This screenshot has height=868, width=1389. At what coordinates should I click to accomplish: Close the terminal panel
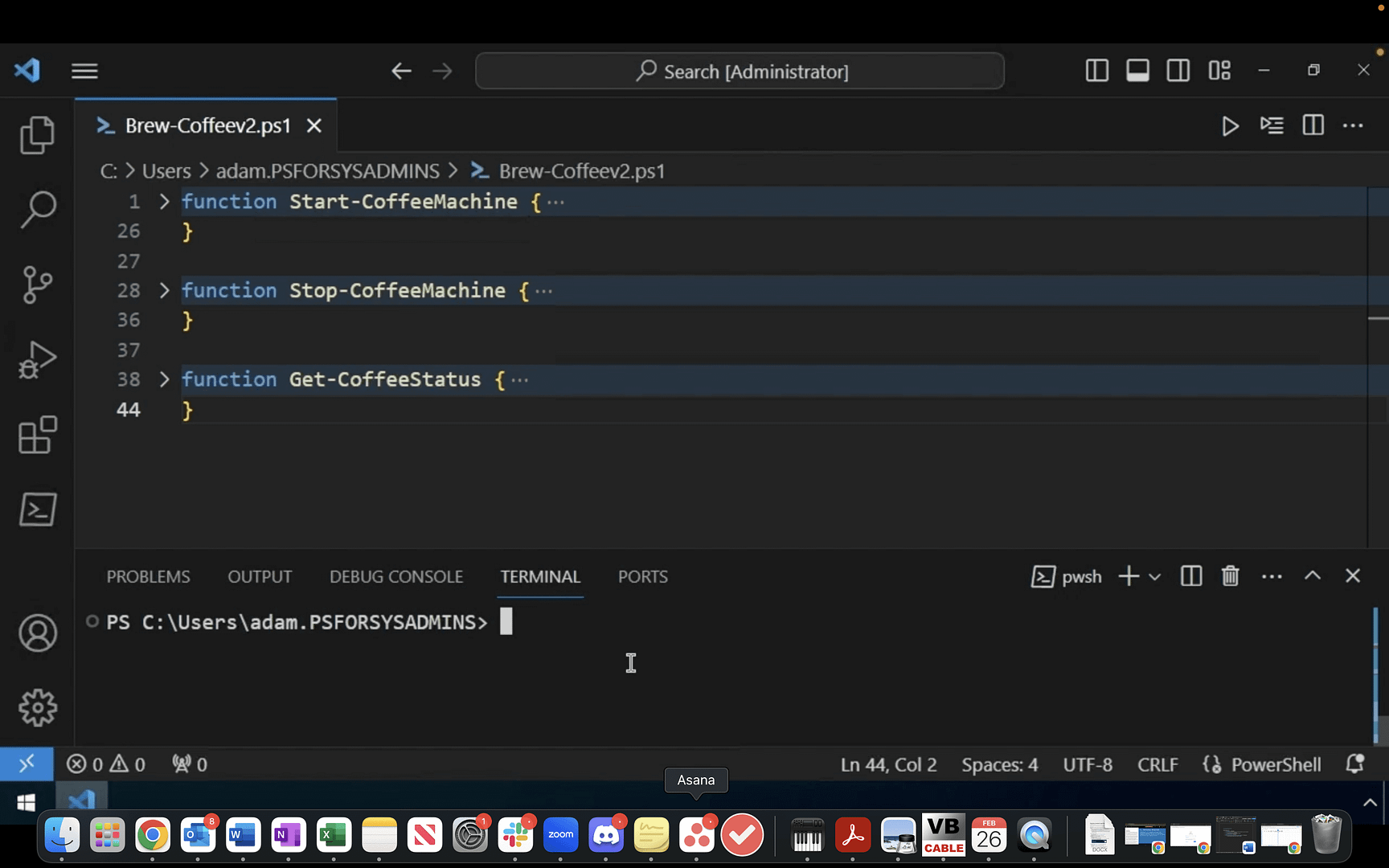(x=1353, y=576)
